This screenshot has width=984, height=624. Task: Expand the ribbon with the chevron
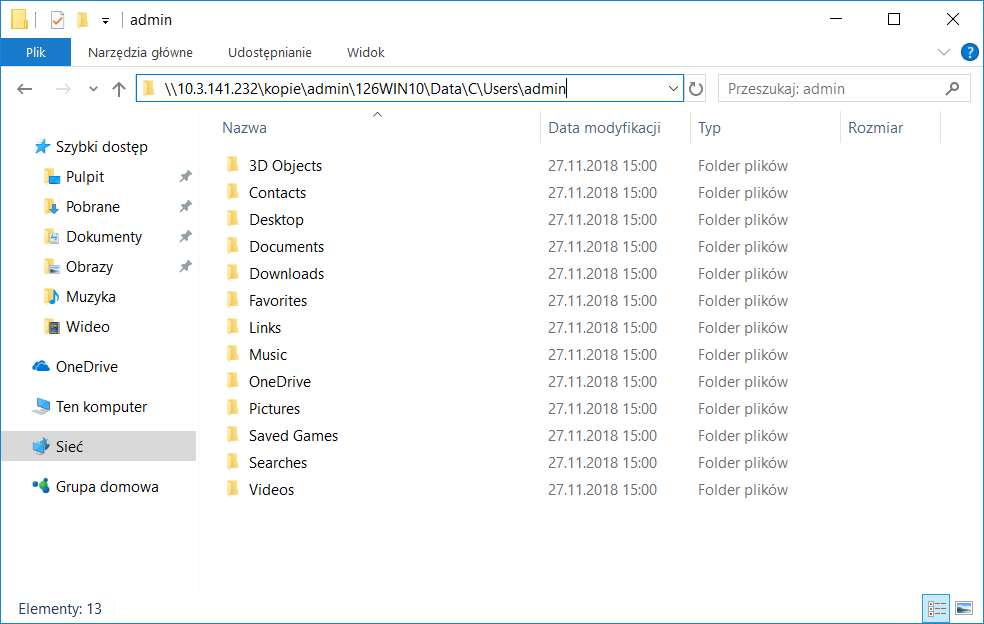[x=943, y=52]
